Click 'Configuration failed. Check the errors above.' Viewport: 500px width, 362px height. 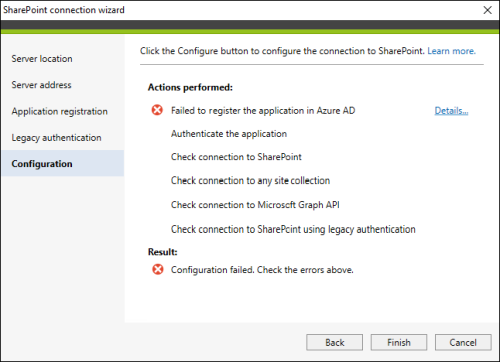[x=262, y=270]
